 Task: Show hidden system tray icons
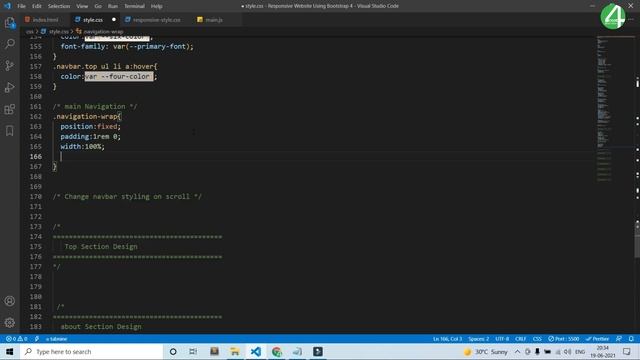click(x=517, y=351)
